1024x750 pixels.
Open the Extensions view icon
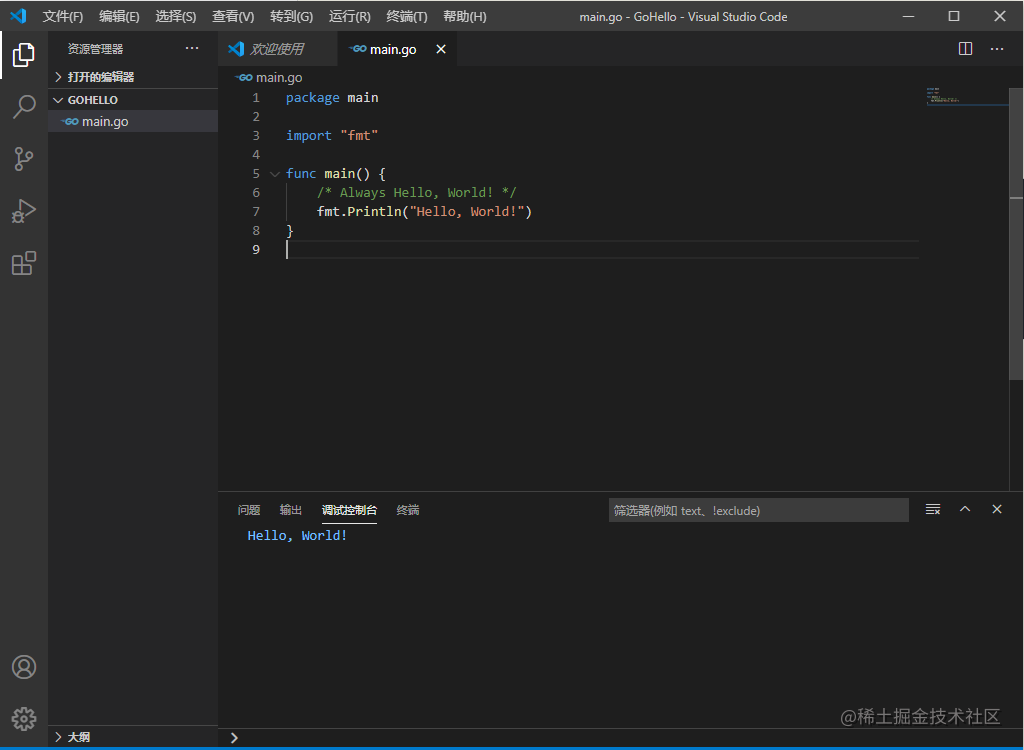click(24, 263)
